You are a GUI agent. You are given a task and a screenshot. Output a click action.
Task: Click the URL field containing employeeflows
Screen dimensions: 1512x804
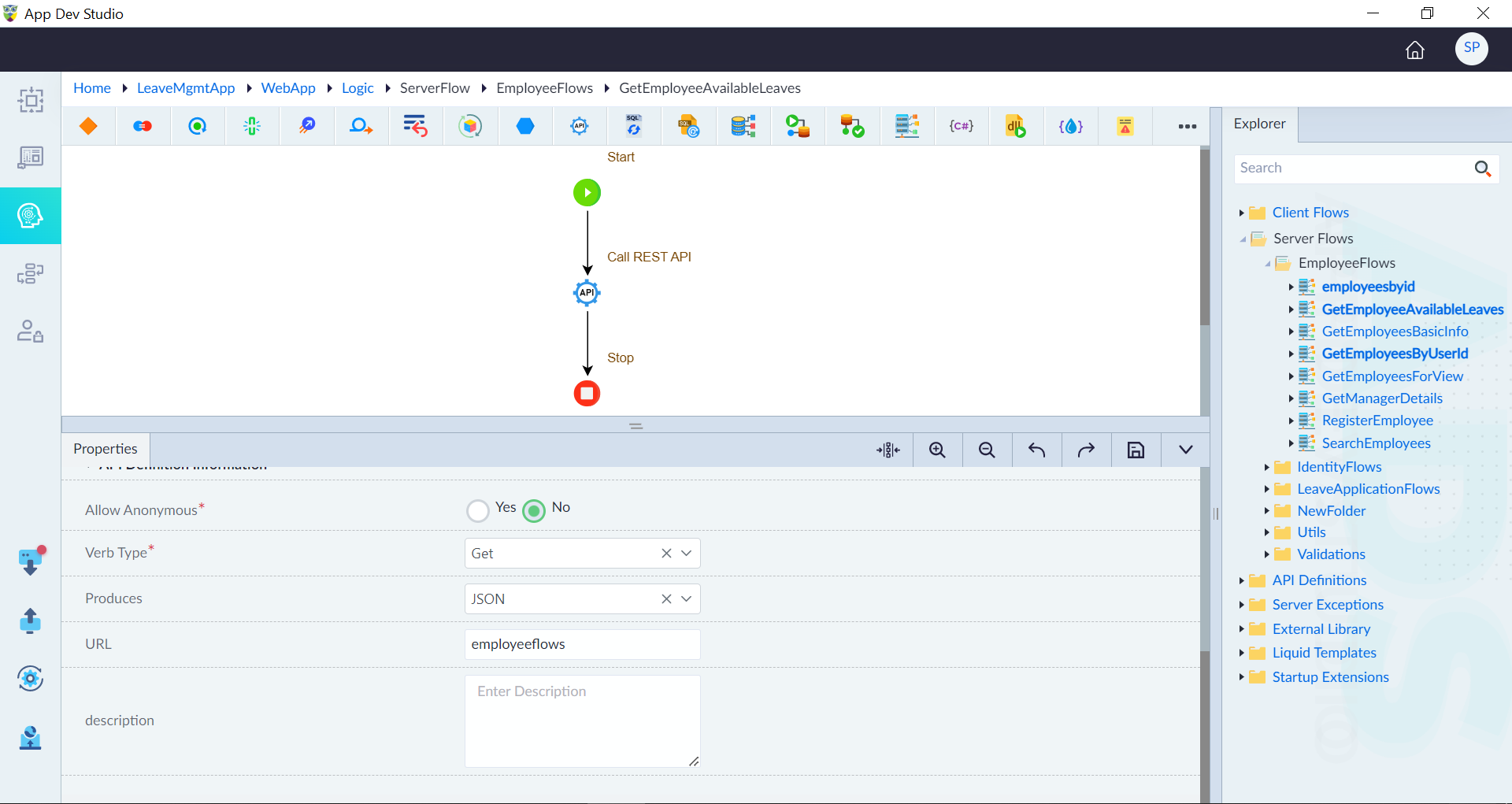pos(582,644)
